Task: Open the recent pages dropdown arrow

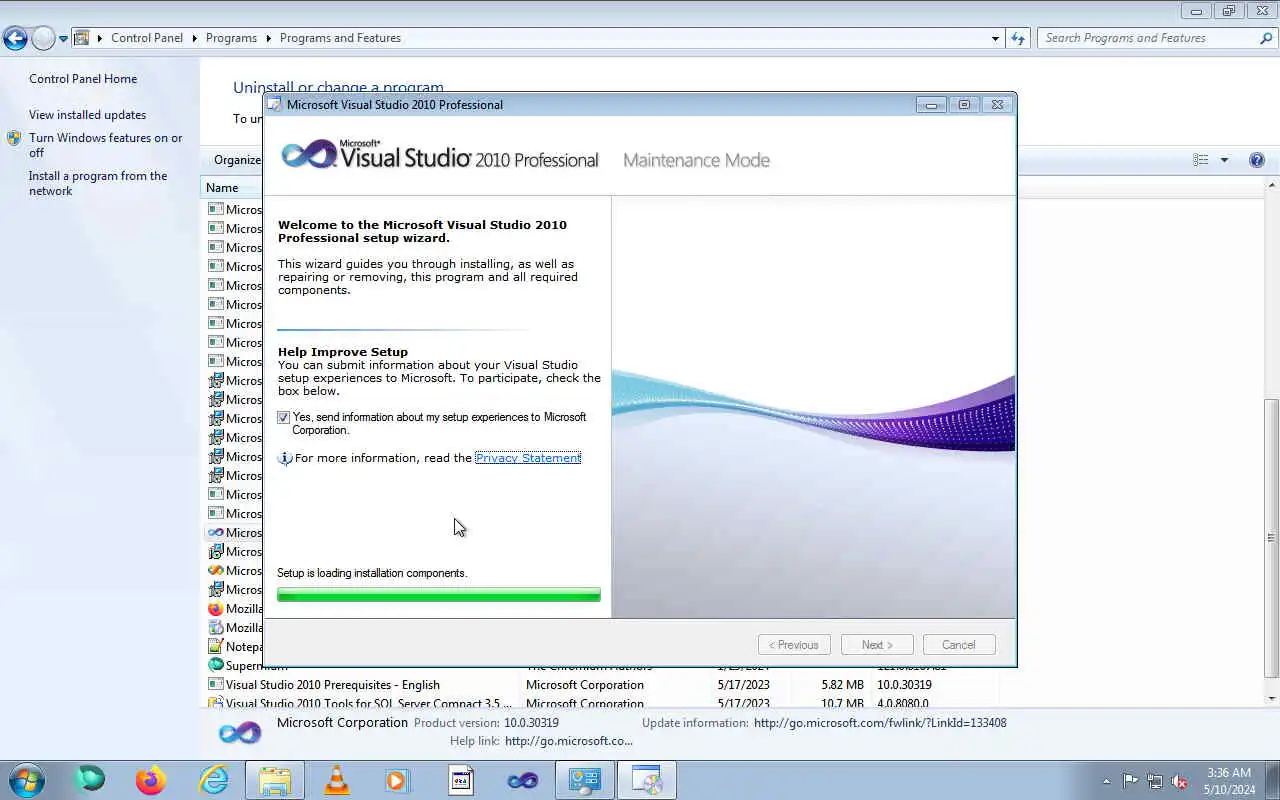Action: pos(63,39)
